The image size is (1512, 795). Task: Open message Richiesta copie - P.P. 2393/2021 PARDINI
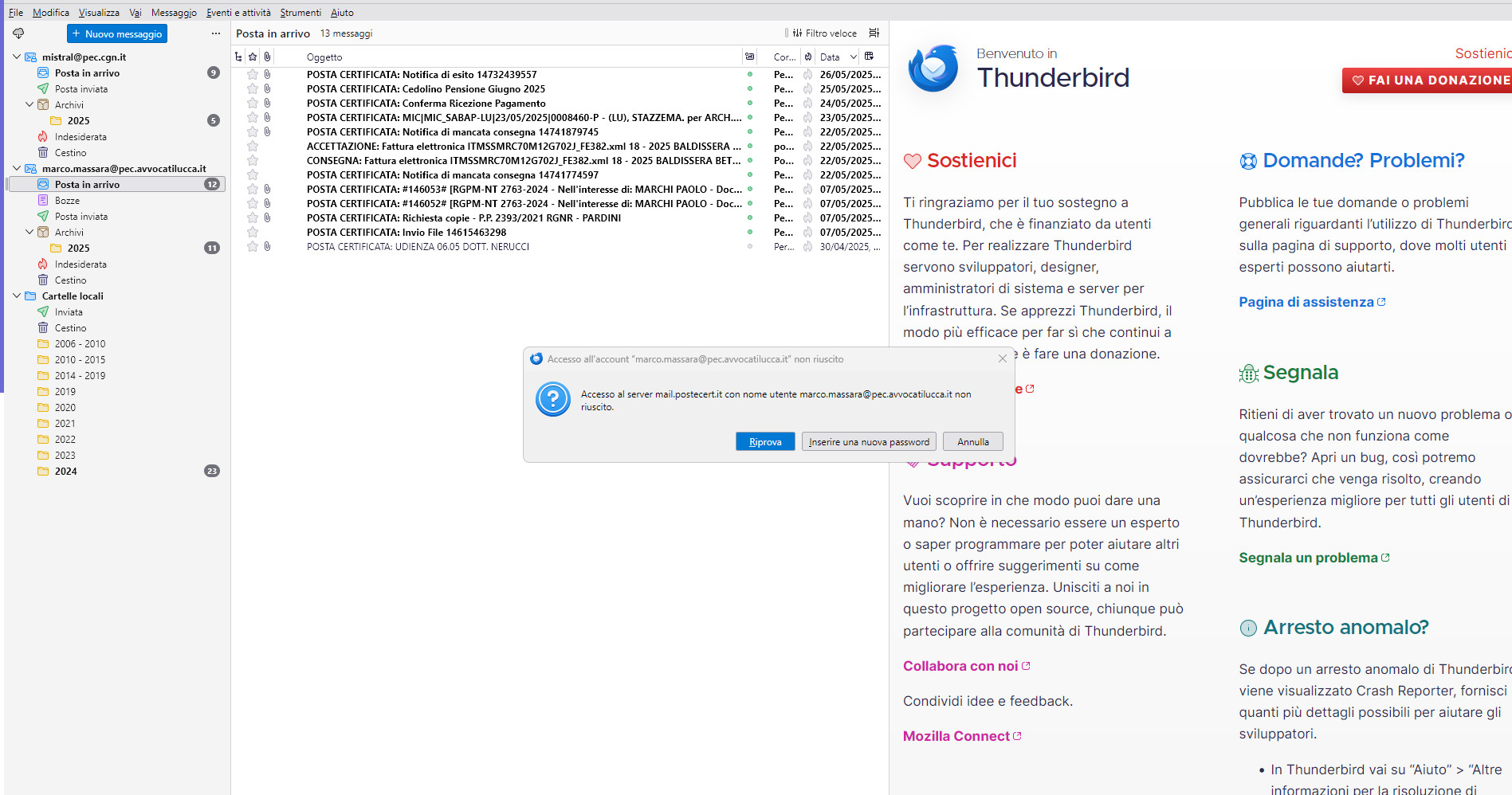coord(464,218)
